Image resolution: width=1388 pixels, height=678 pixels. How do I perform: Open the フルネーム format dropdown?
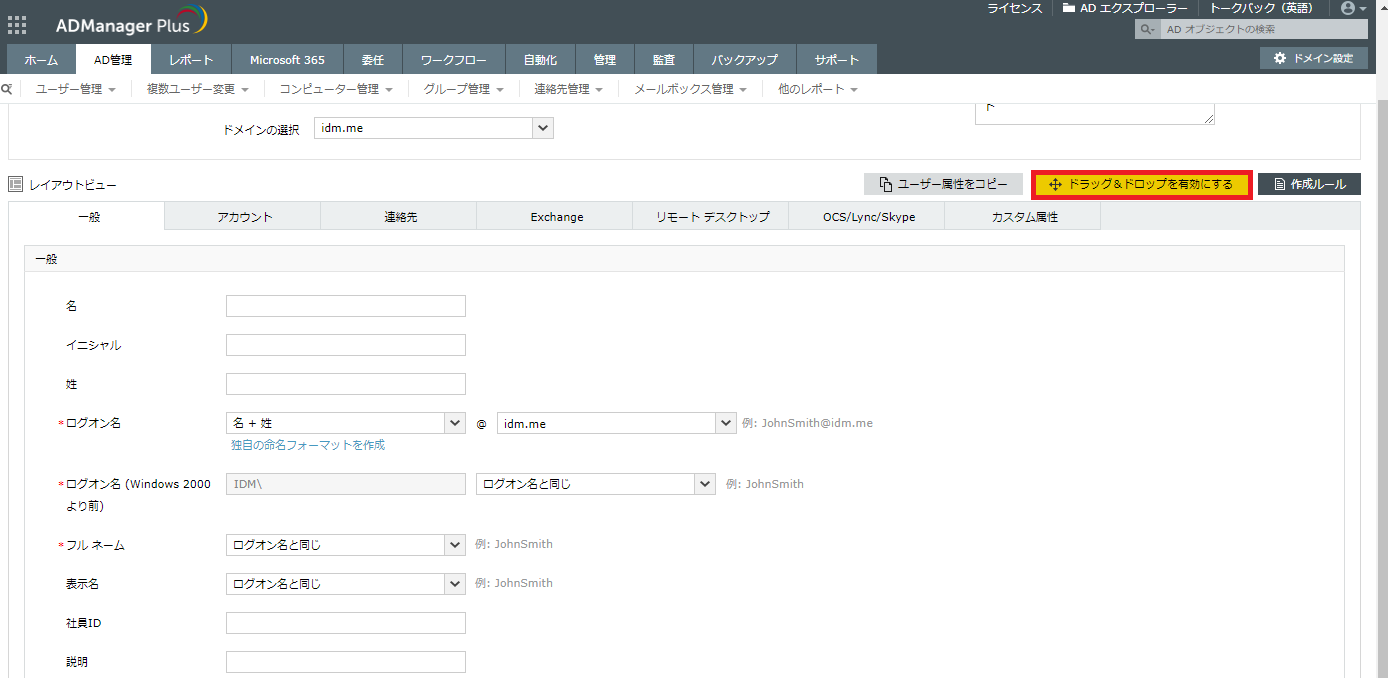(455, 545)
